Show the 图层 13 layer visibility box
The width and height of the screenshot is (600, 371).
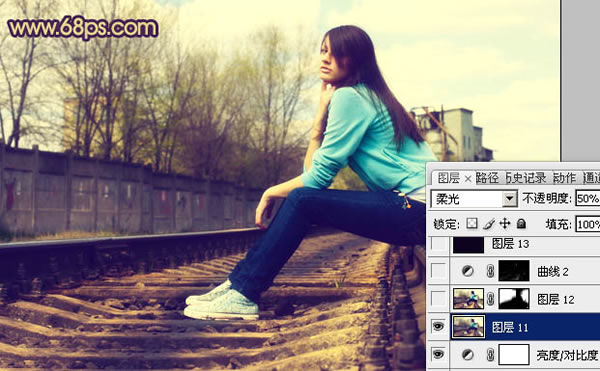click(439, 244)
